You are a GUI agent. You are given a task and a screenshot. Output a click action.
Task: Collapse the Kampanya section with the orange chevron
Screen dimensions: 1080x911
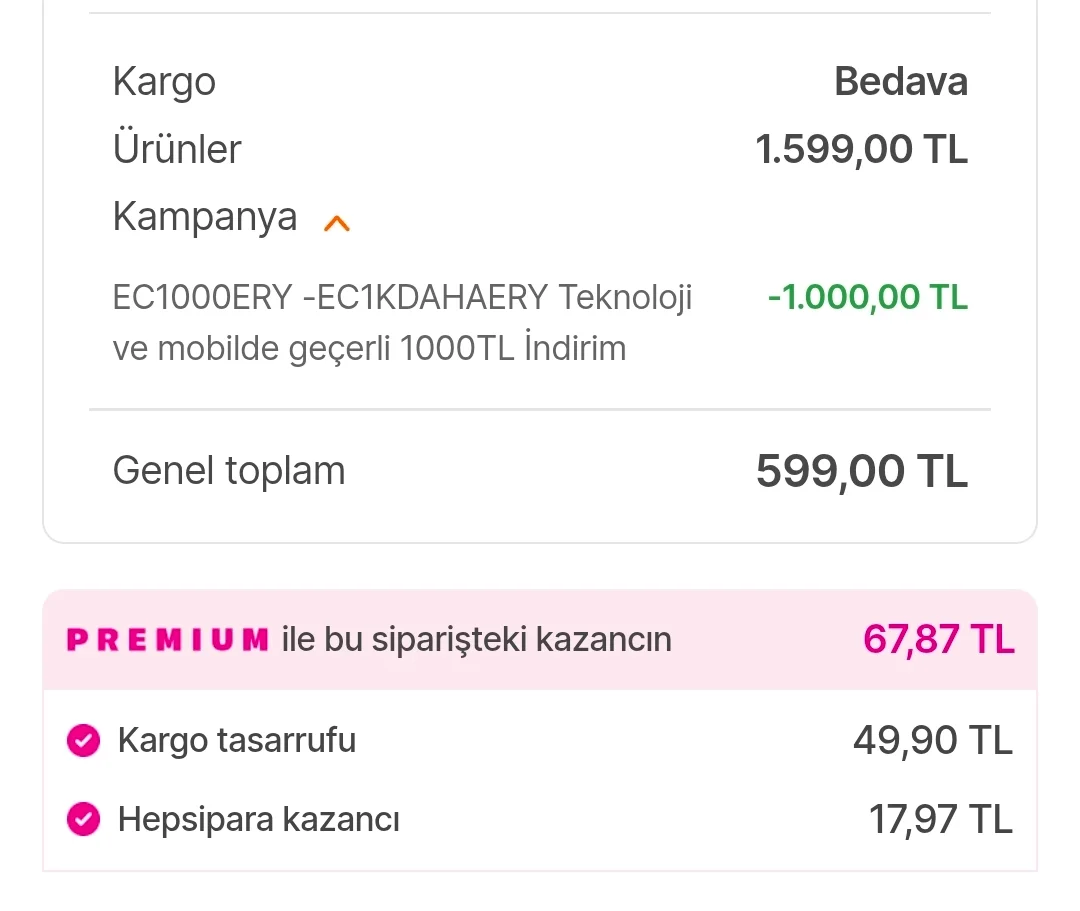click(x=337, y=224)
